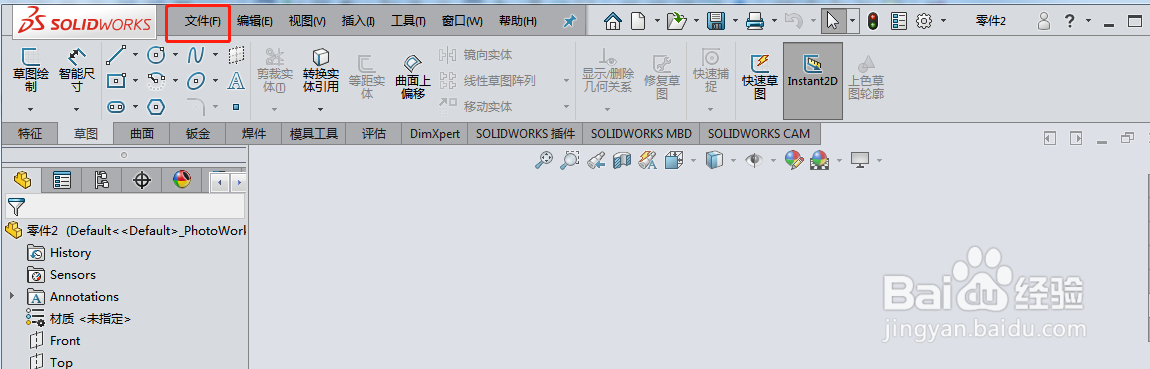Open the 编辑(E) menu
Image resolution: width=1150 pixels, height=369 pixels.
click(254, 21)
